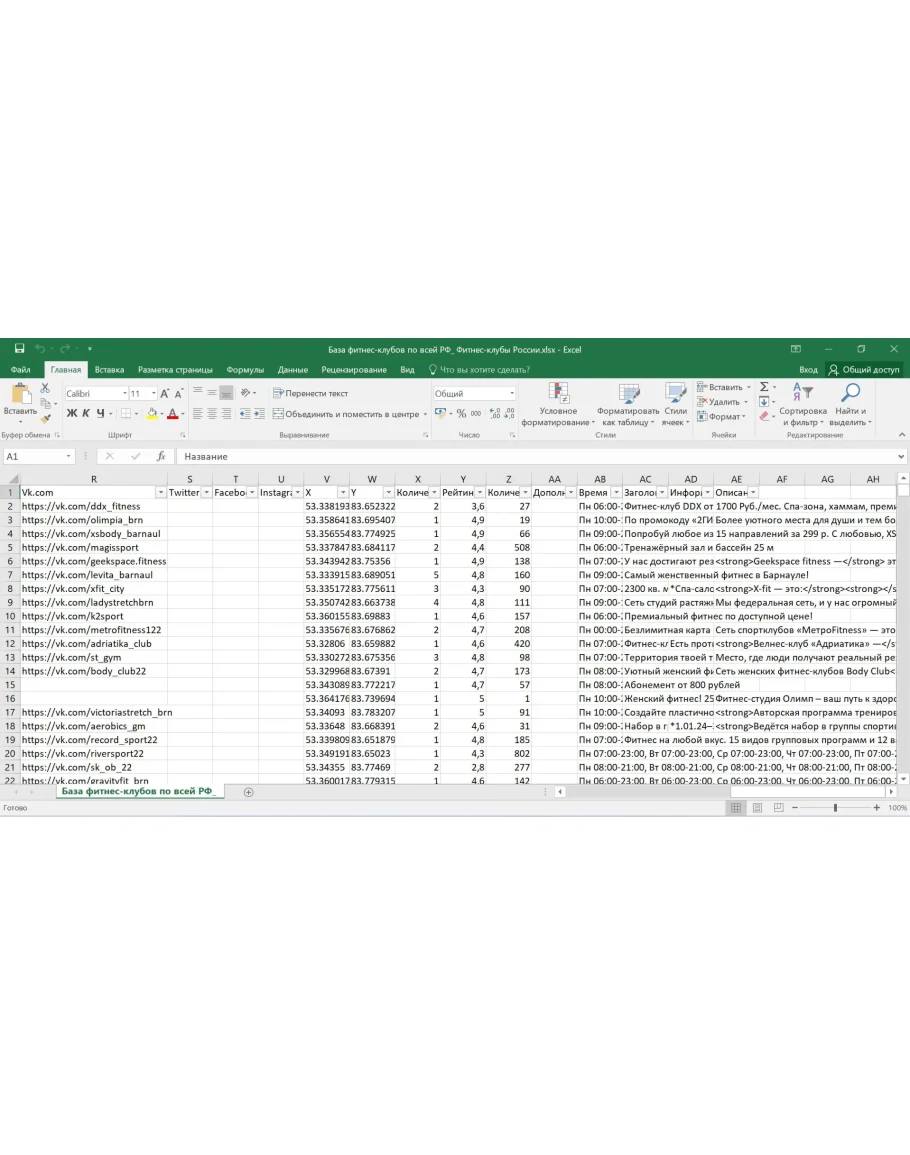Toggle center horizontal alignment
The height and width of the screenshot is (1155, 910).
(x=211, y=414)
